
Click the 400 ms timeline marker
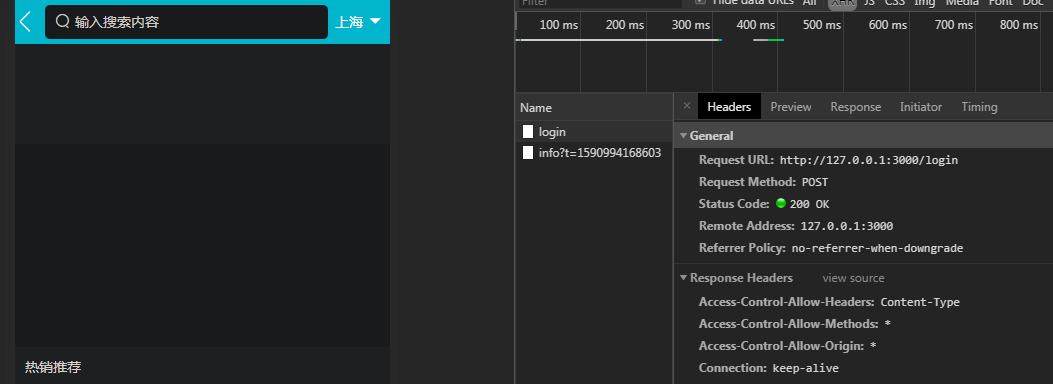756,25
